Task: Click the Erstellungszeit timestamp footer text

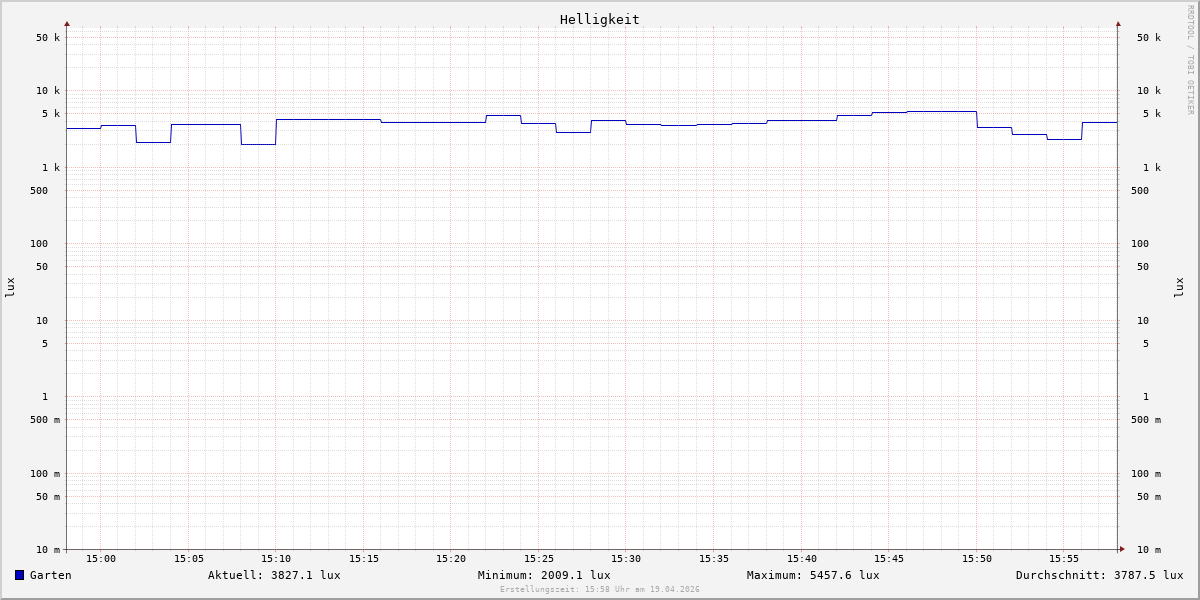Action: click(599, 590)
